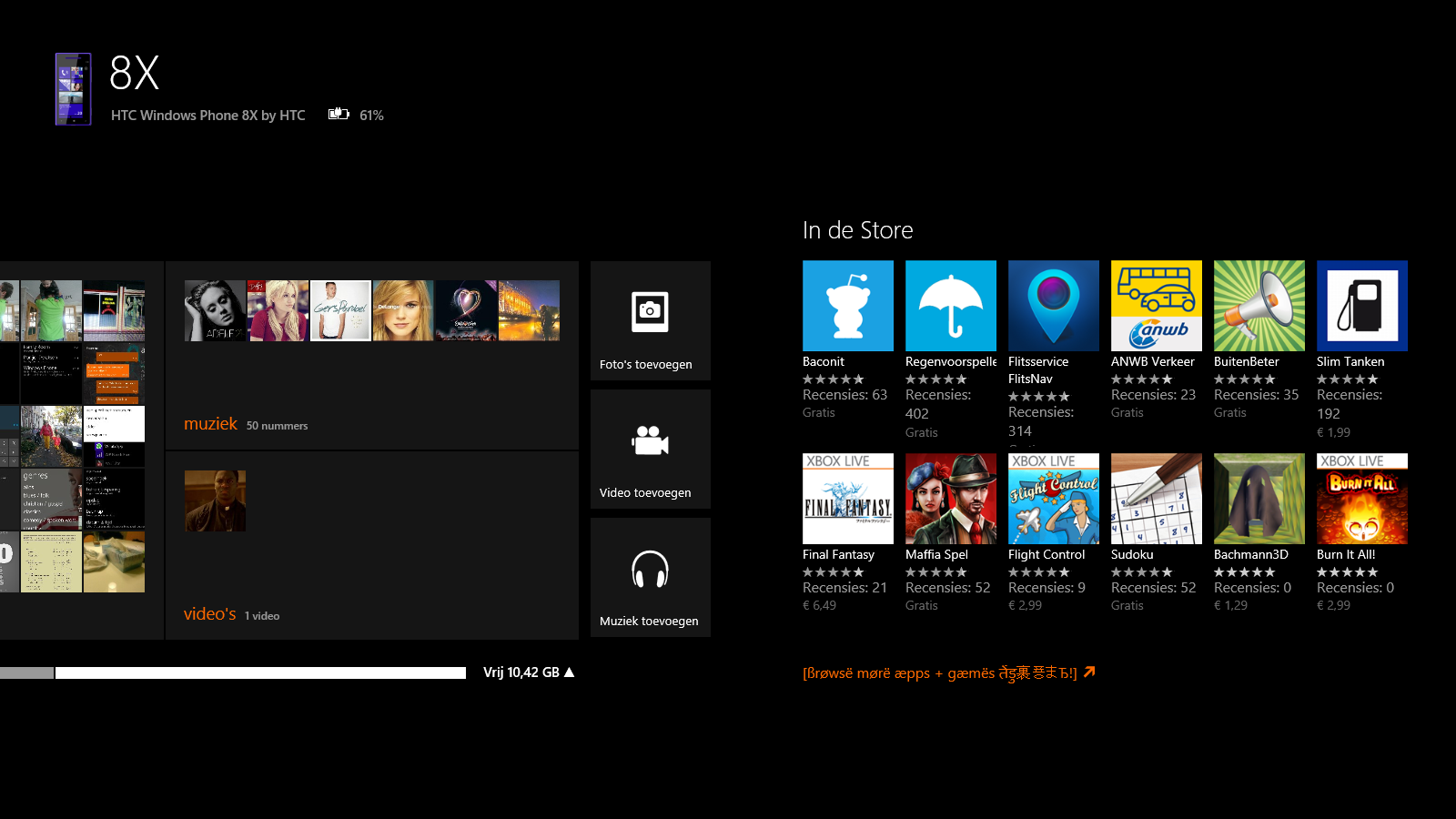This screenshot has height=819, width=1456.
Task: Click the '€ 6,49' price under Final Fantasy
Action: coord(819,605)
